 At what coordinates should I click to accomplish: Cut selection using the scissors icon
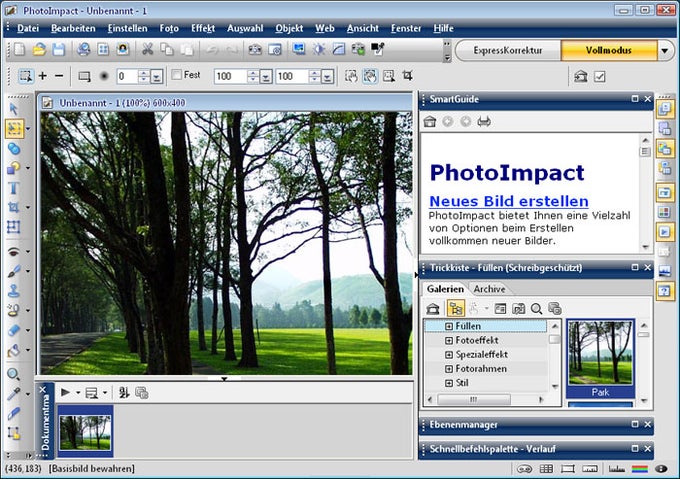[x=147, y=49]
